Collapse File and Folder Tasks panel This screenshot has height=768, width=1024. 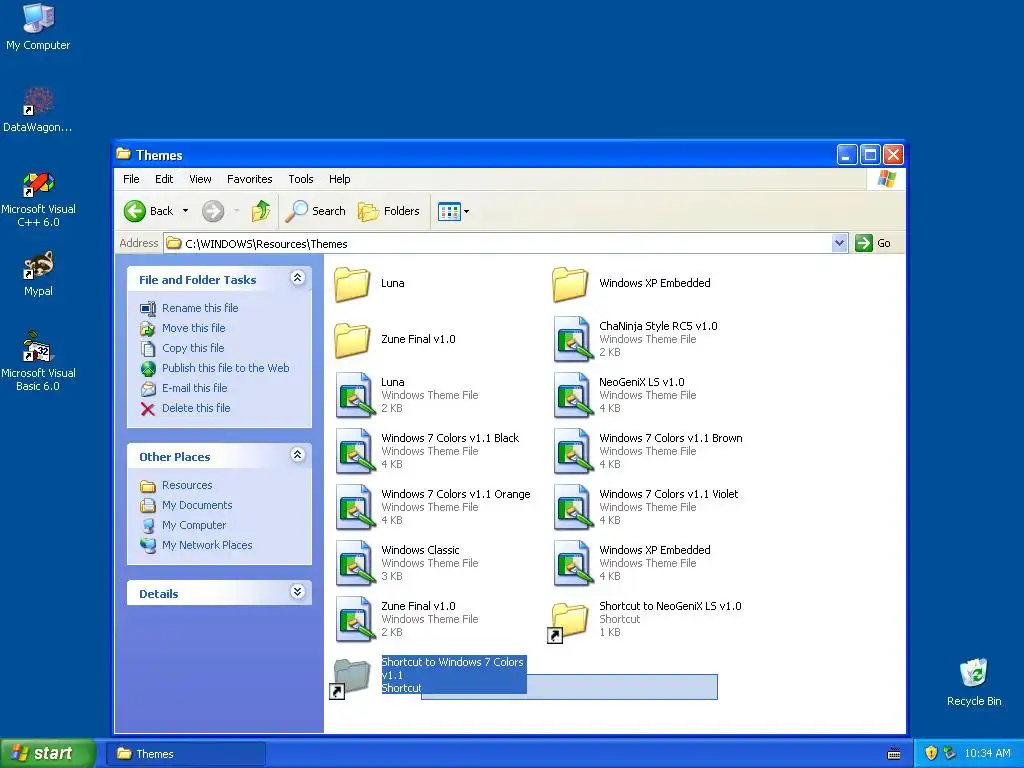(297, 278)
